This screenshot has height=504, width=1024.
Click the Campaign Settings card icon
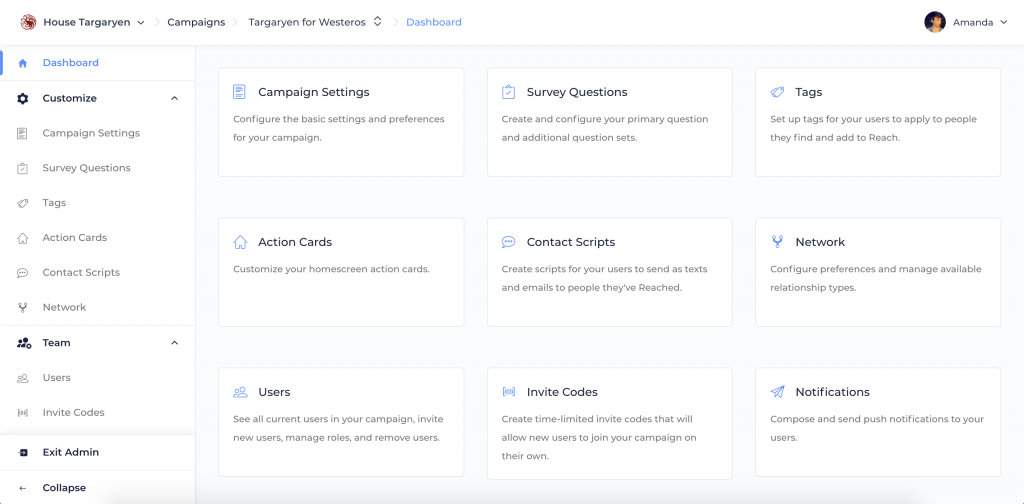240,92
